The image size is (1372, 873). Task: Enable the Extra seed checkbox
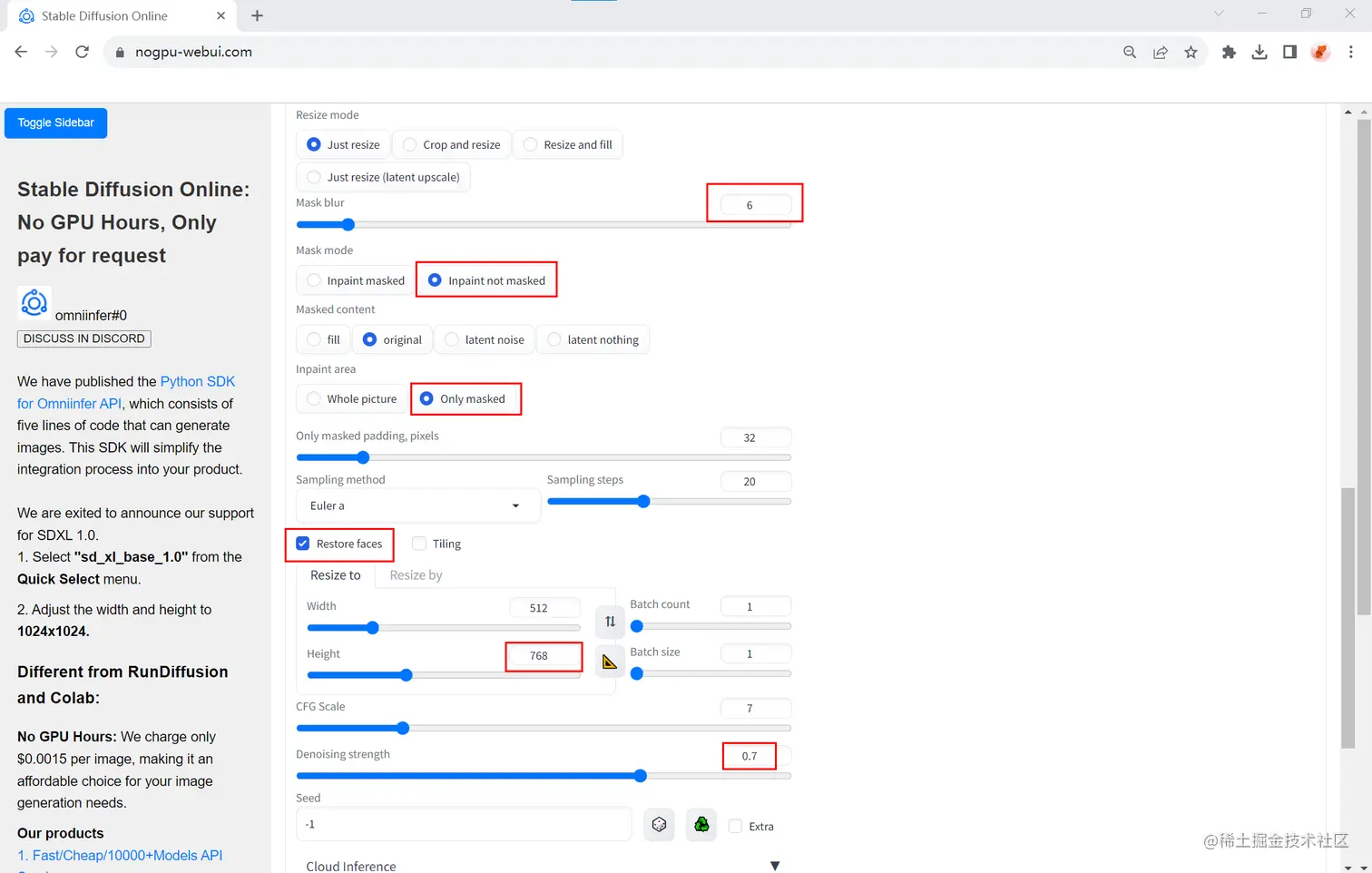click(736, 826)
